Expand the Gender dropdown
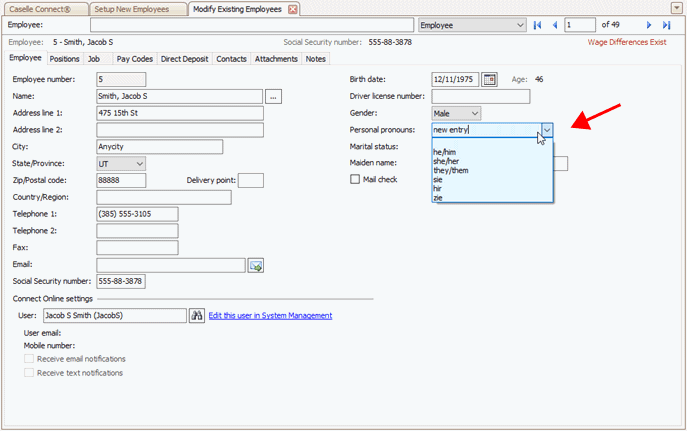The image size is (687, 431). tap(474, 113)
